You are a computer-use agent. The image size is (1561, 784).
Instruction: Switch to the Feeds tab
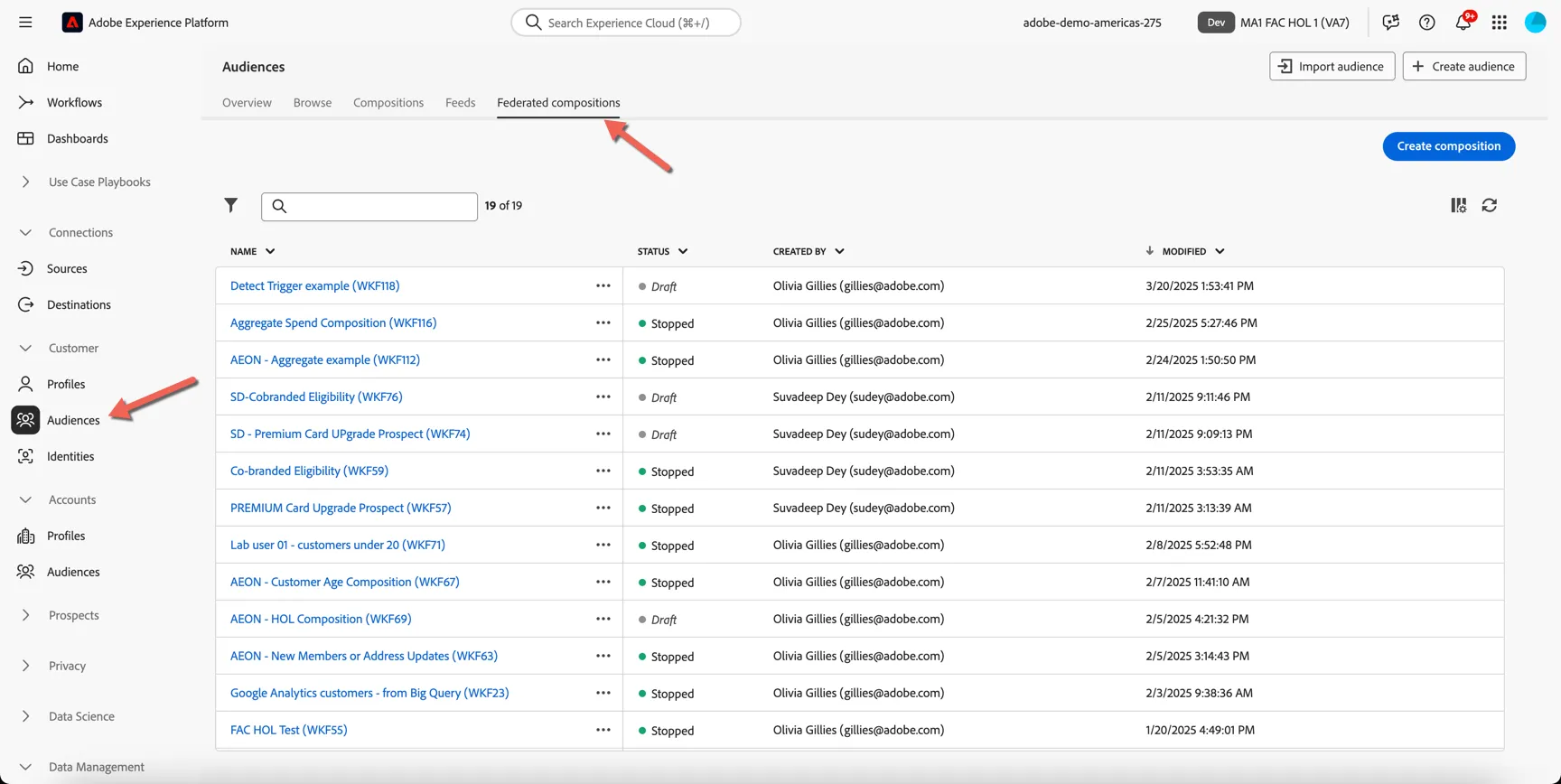(460, 102)
